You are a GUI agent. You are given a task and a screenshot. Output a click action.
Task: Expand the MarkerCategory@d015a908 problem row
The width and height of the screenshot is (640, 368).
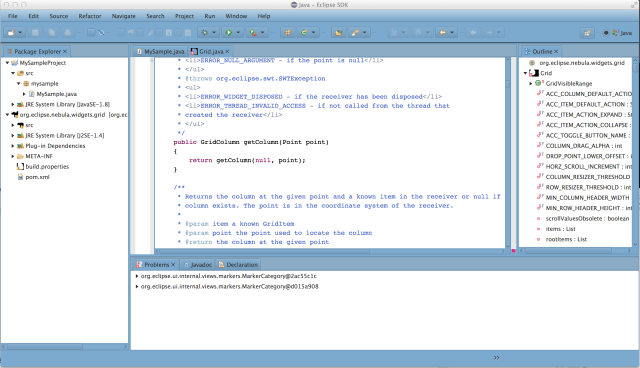(137, 286)
